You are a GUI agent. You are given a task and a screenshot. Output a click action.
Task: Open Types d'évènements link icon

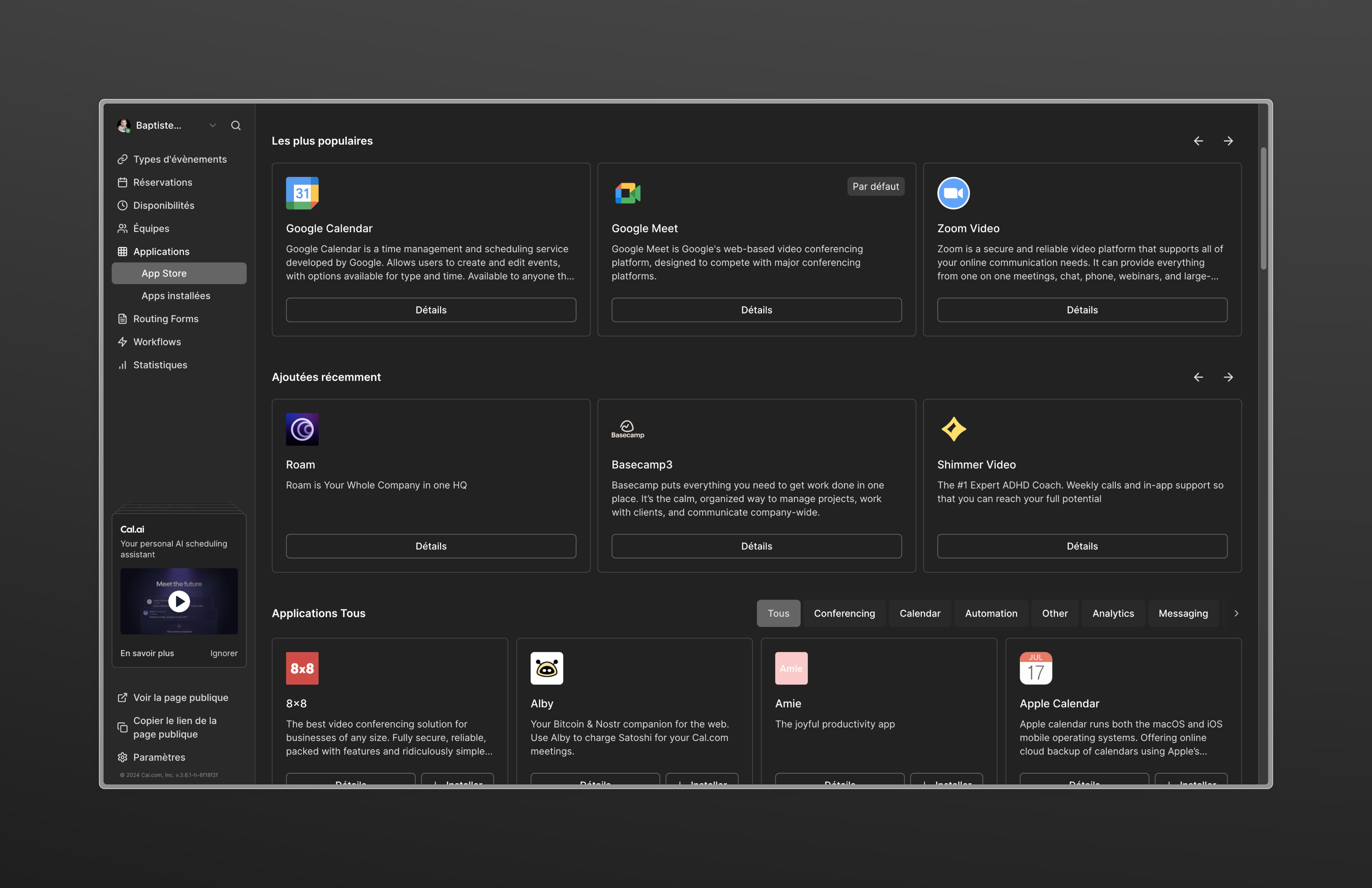122,159
